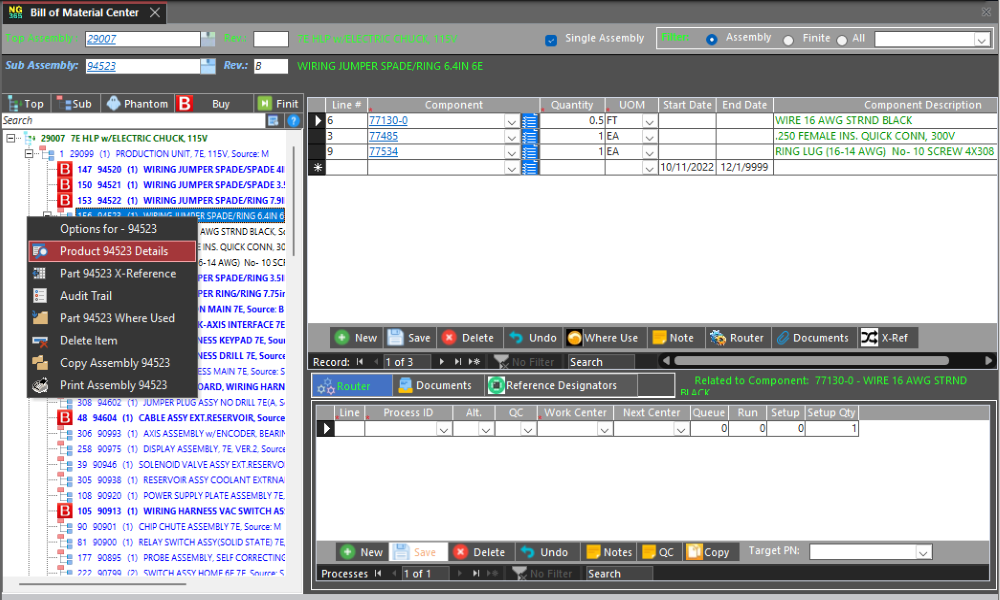Collapse the 29007 top assembly tree node
The image size is (1000, 600).
[x=11, y=138]
